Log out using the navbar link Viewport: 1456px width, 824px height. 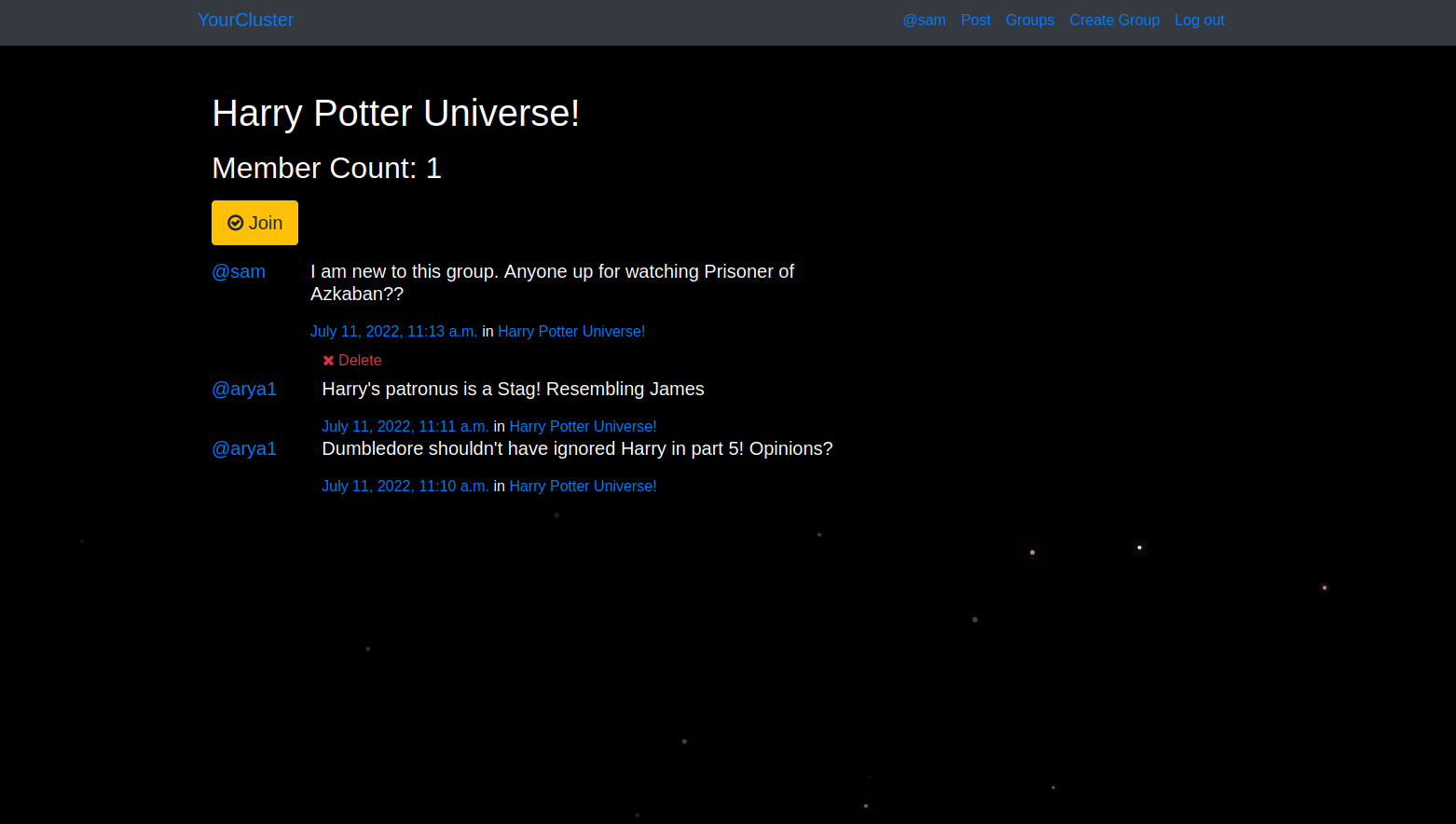click(x=1200, y=20)
